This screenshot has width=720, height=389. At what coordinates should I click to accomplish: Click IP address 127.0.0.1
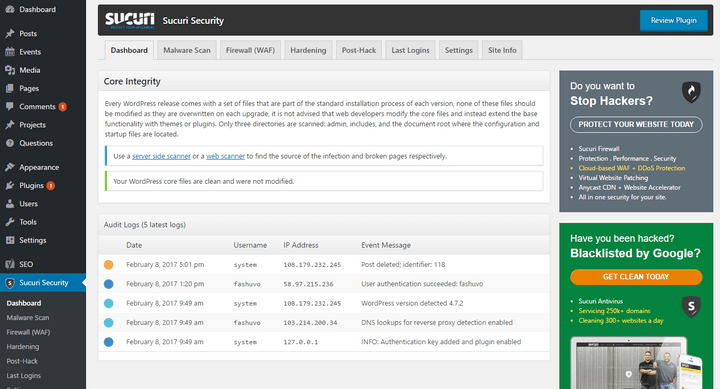300,342
